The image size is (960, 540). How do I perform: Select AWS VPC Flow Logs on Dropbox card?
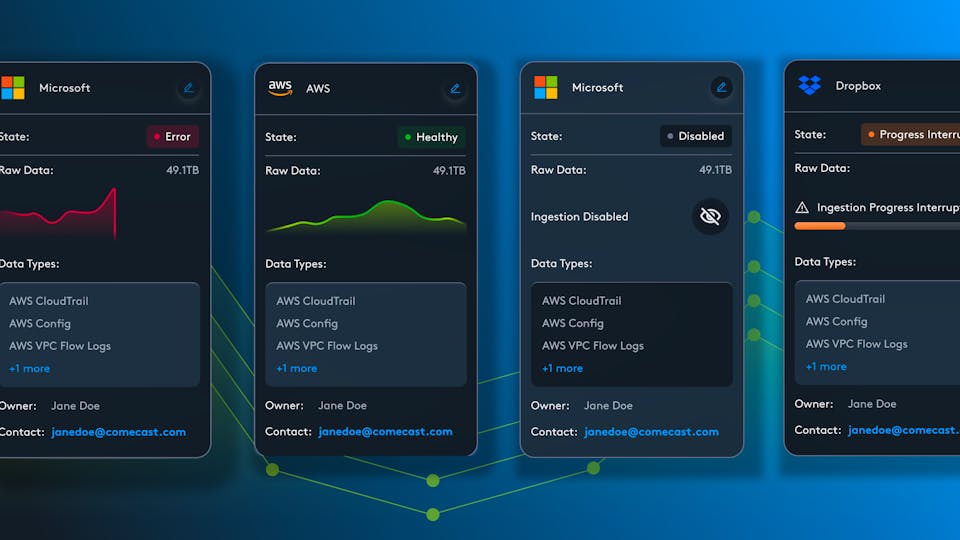point(856,344)
